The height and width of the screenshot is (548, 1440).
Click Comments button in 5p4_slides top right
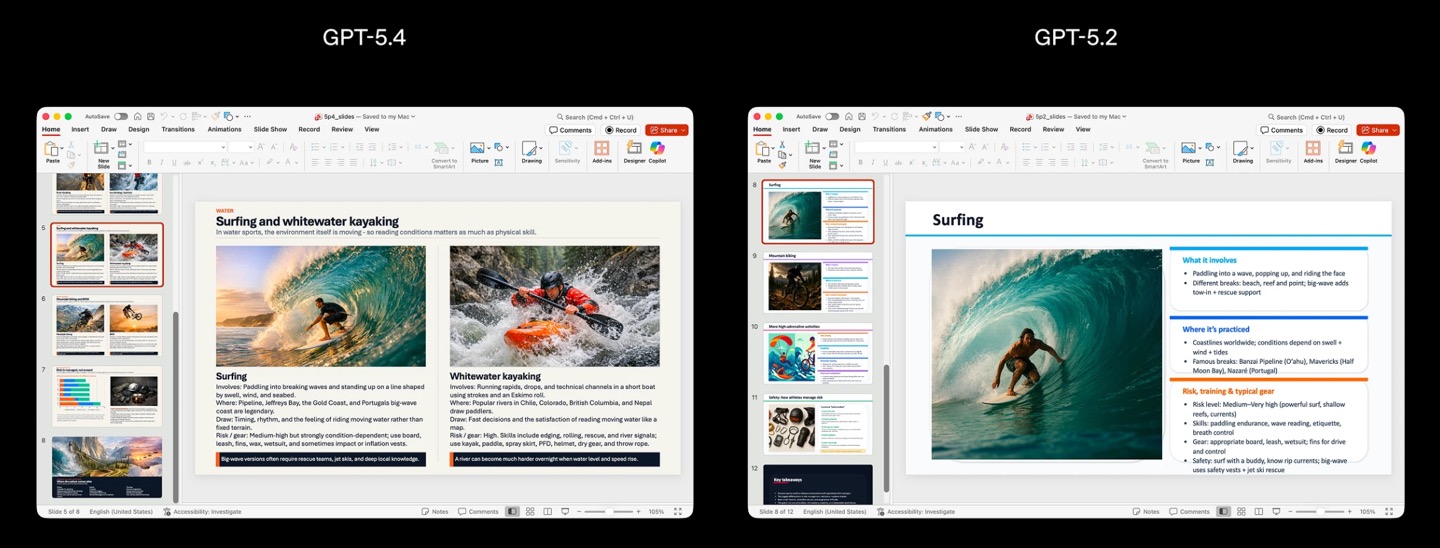(x=571, y=130)
